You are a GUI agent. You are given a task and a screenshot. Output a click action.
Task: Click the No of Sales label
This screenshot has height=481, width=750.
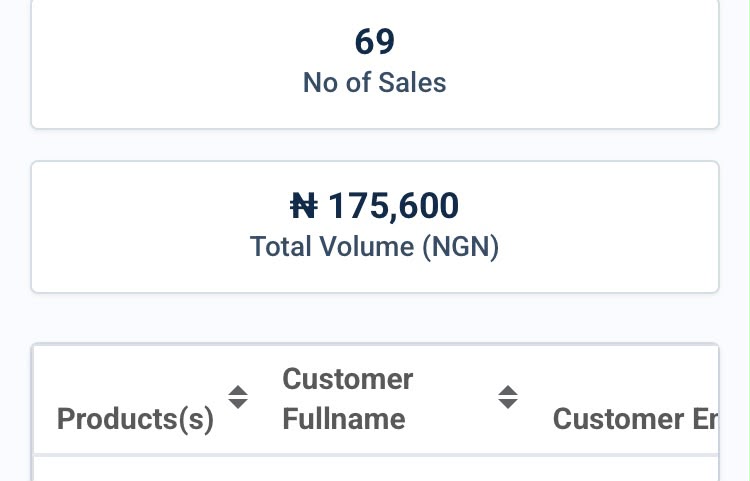tap(375, 82)
